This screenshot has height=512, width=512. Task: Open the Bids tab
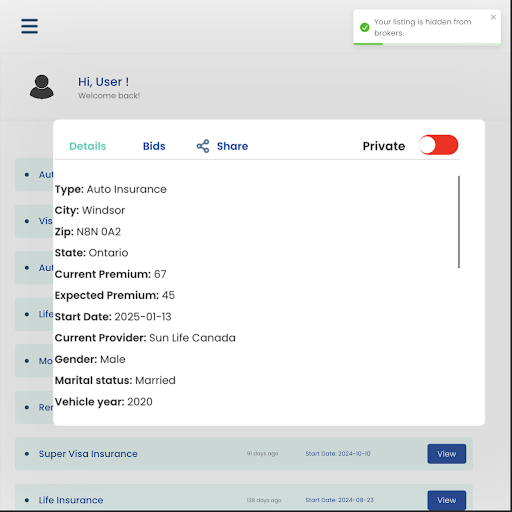point(154,146)
